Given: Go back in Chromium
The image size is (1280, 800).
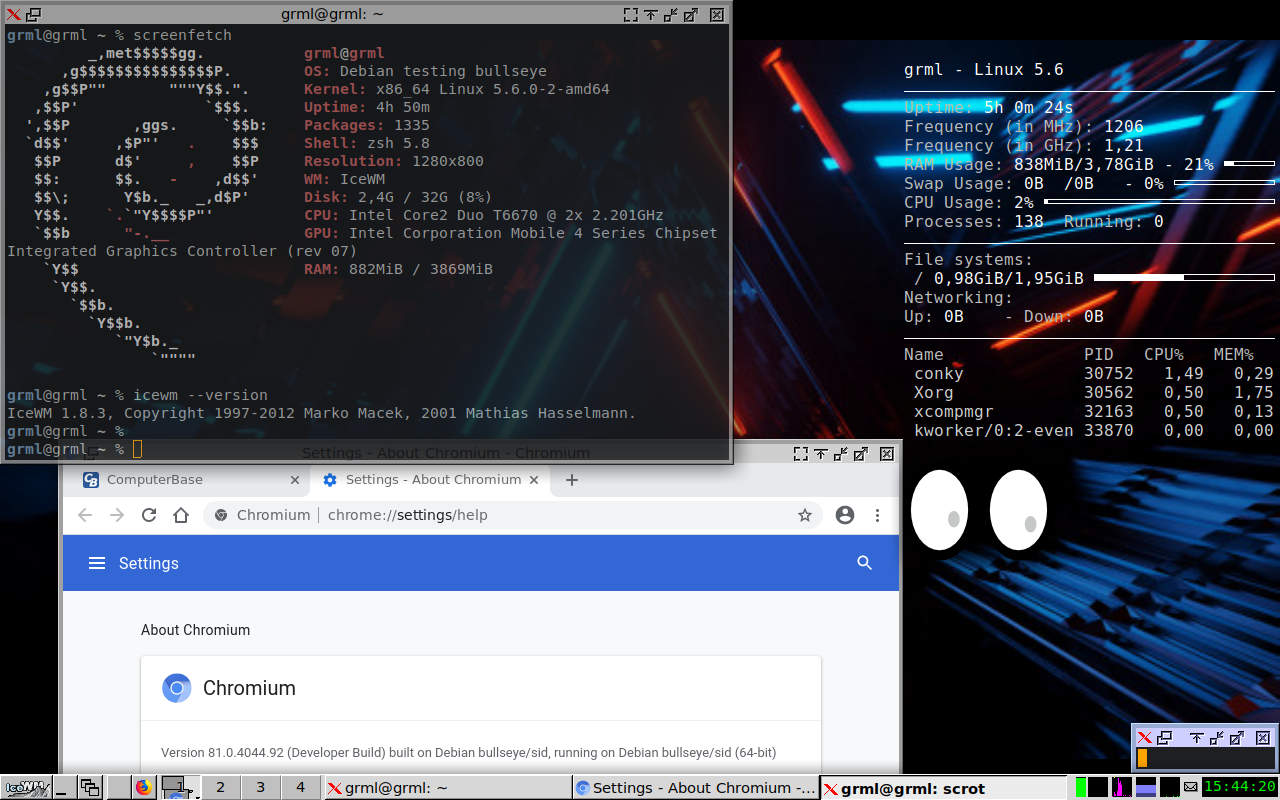Looking at the screenshot, I should [x=85, y=515].
